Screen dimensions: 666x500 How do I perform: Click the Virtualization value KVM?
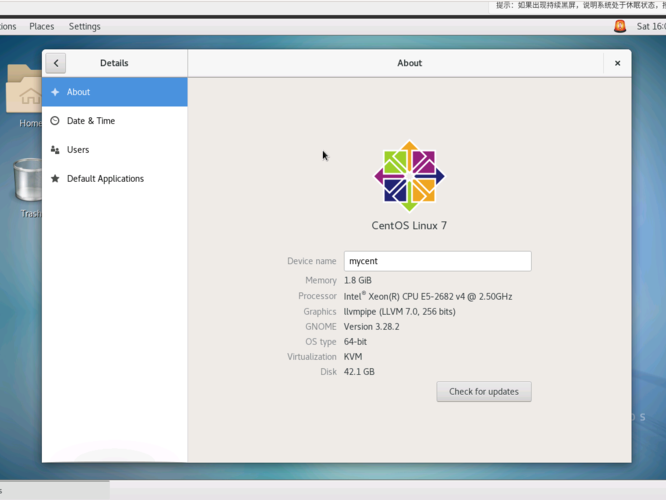tap(353, 357)
